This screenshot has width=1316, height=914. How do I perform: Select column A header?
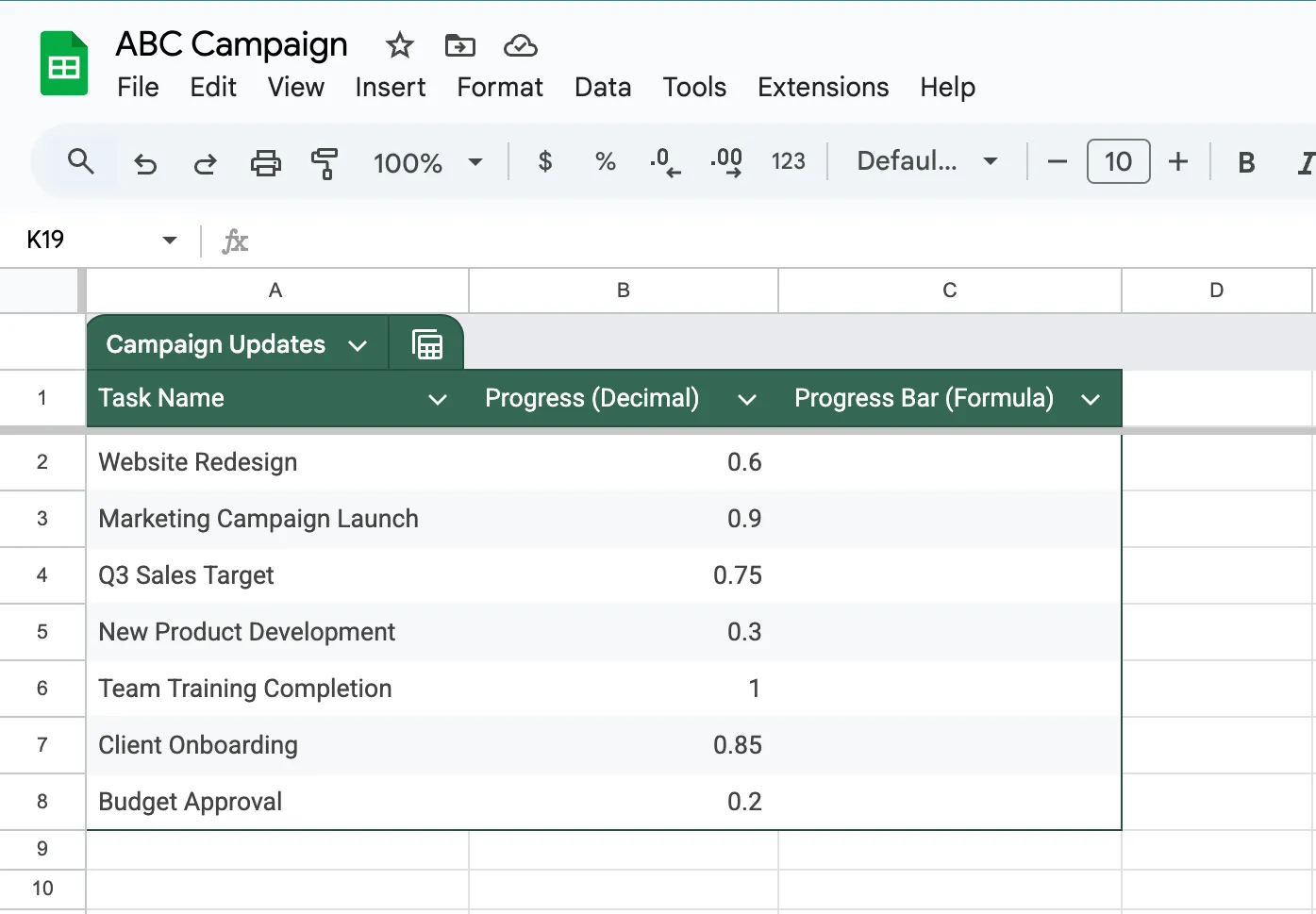point(276,291)
